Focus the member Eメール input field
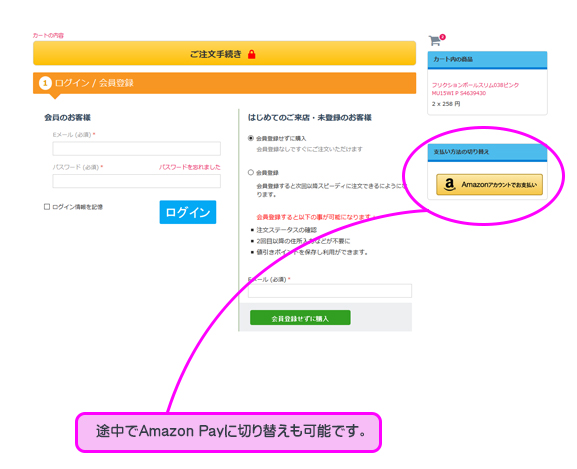This screenshot has height=469, width=577. (137, 149)
